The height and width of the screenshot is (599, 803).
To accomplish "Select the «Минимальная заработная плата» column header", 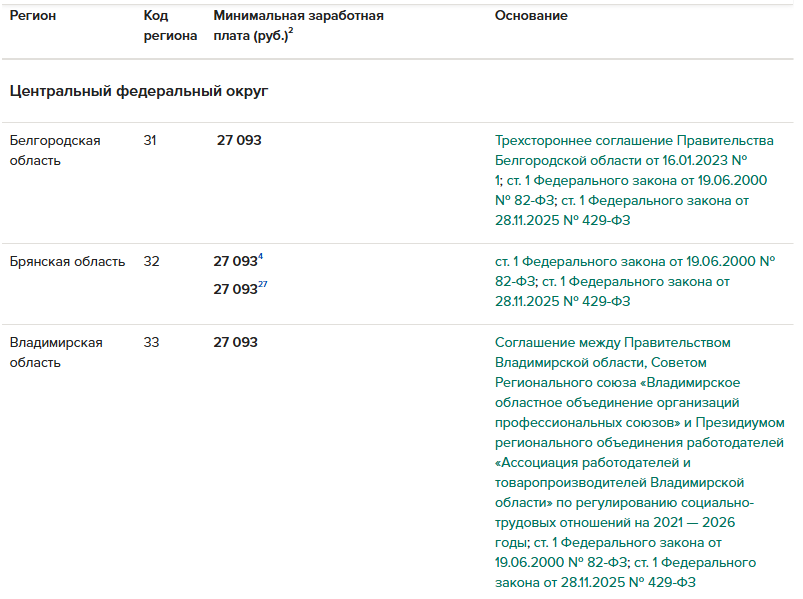I will pyautogui.click(x=298, y=26).
